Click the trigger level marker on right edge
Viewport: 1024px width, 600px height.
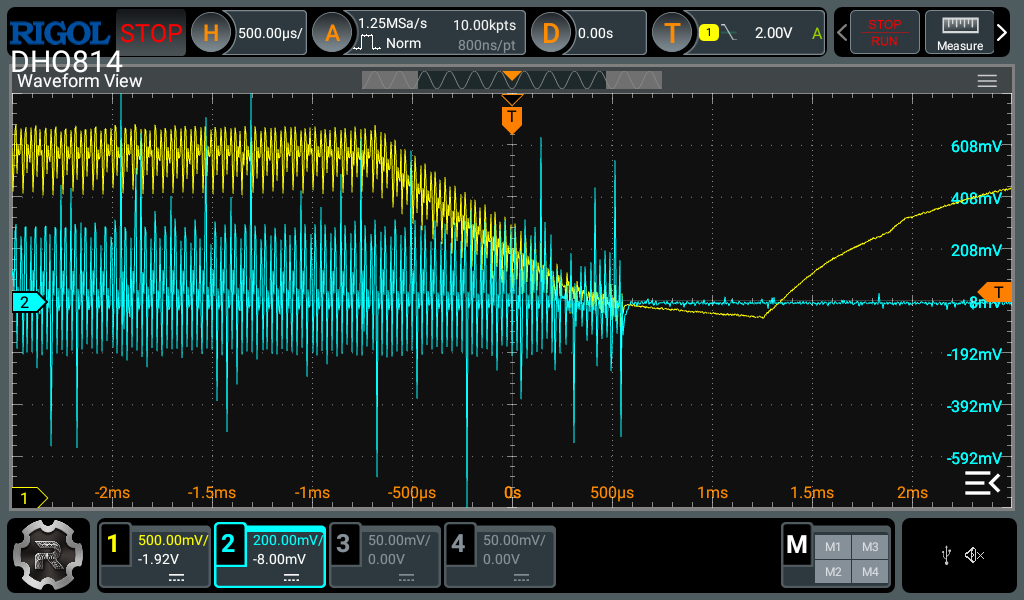[x=996, y=291]
